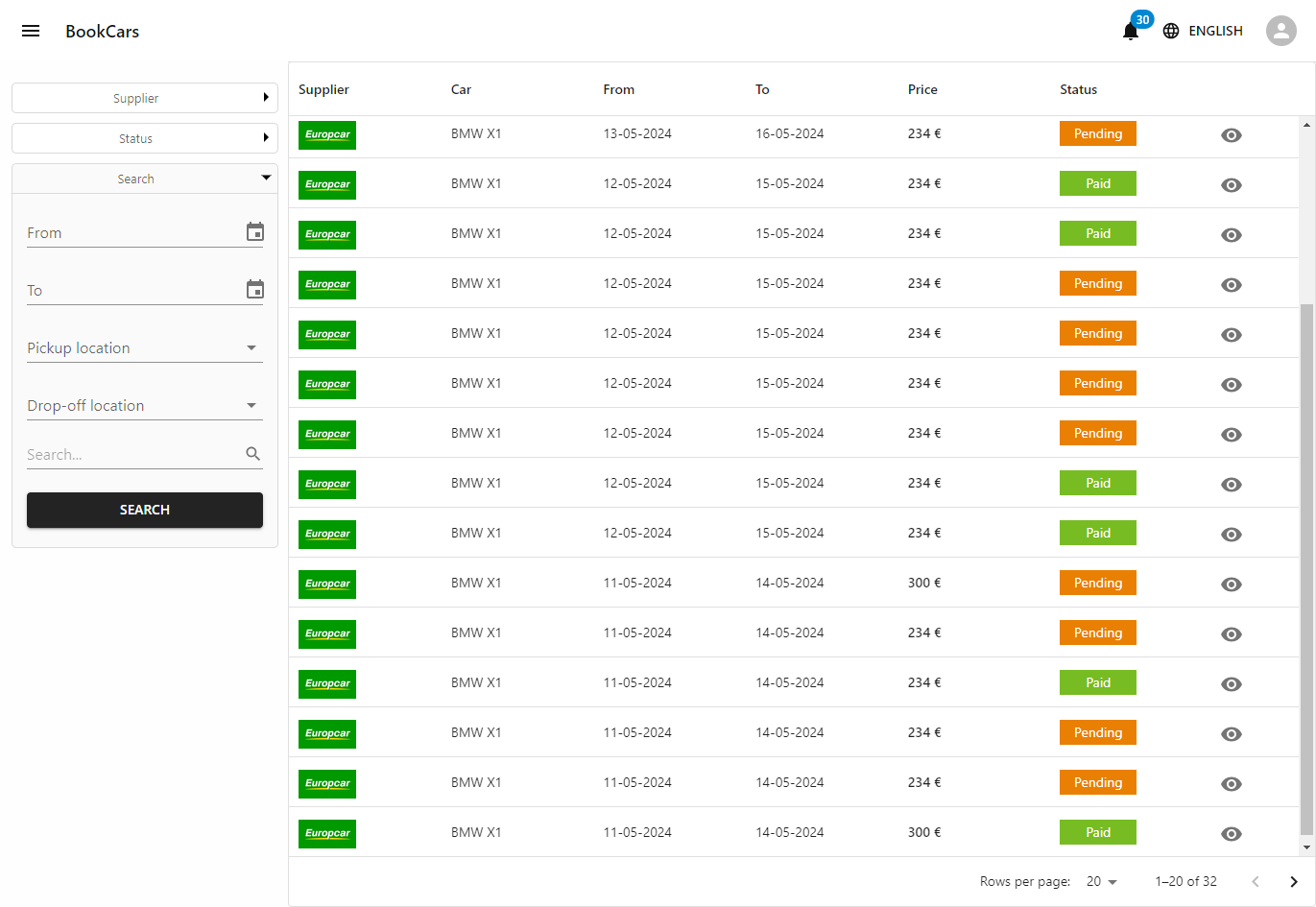Click the 1–20 of 32 pagination text
The height and width of the screenshot is (907, 1316).
tap(1185, 881)
